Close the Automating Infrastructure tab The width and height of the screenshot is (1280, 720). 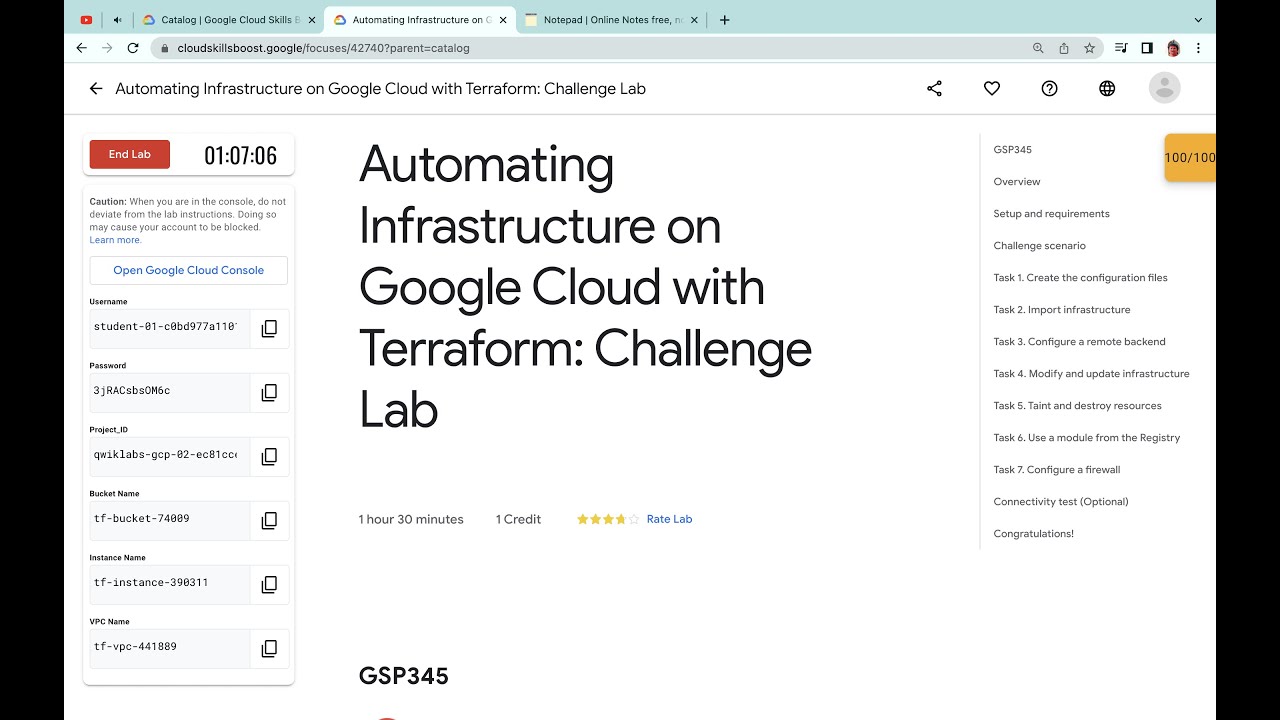503,20
